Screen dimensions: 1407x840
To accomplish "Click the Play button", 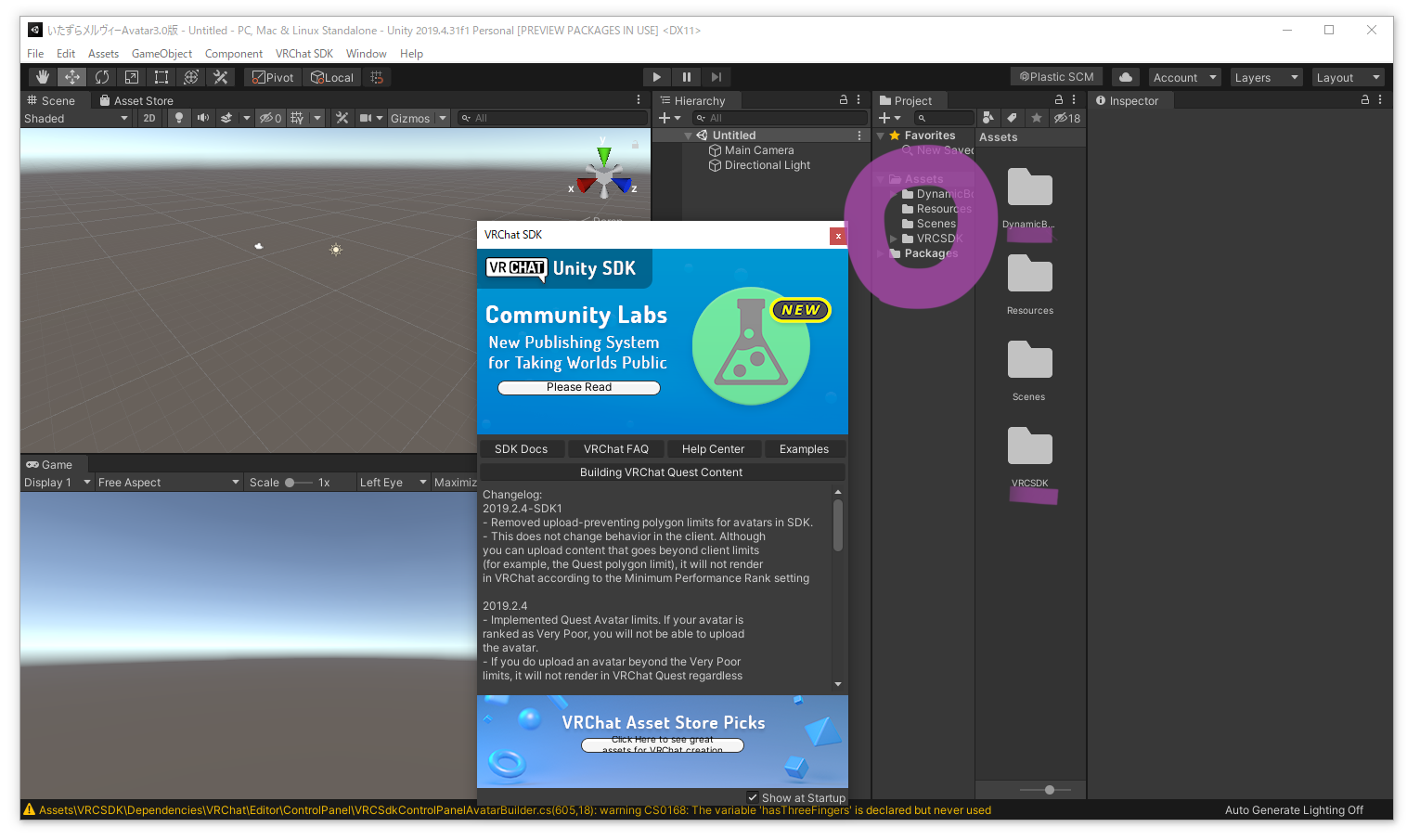I will tap(657, 77).
